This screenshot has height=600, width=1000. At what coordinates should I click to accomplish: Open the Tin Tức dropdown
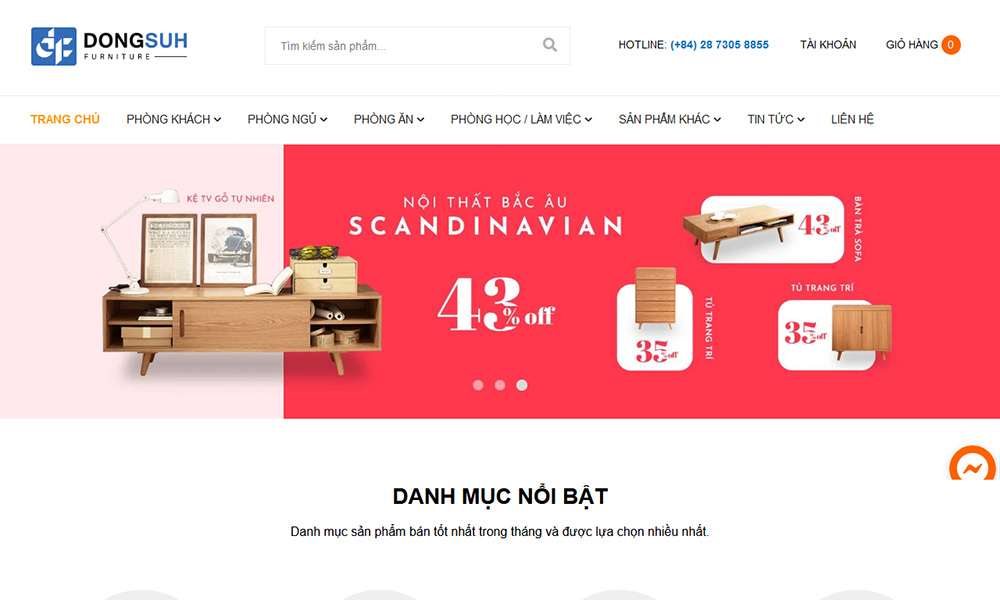click(x=776, y=119)
